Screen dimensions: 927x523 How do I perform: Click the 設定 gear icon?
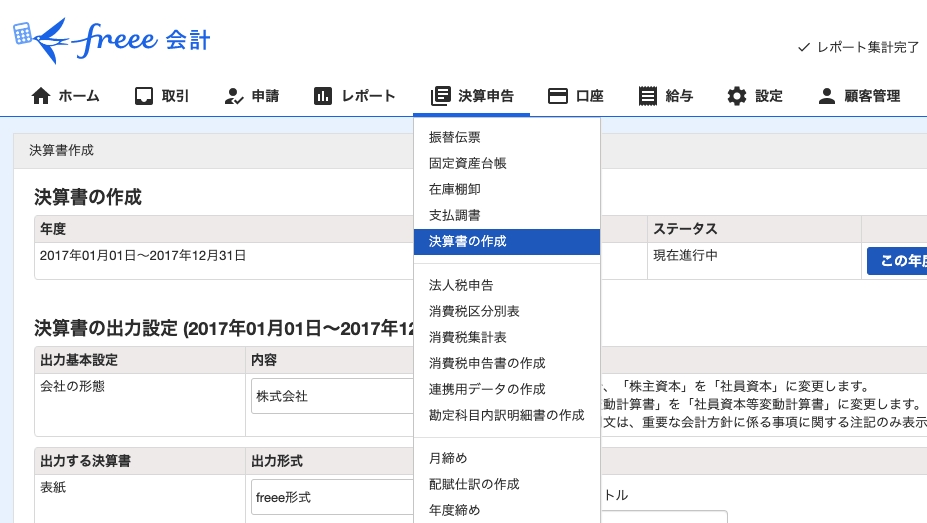737,96
